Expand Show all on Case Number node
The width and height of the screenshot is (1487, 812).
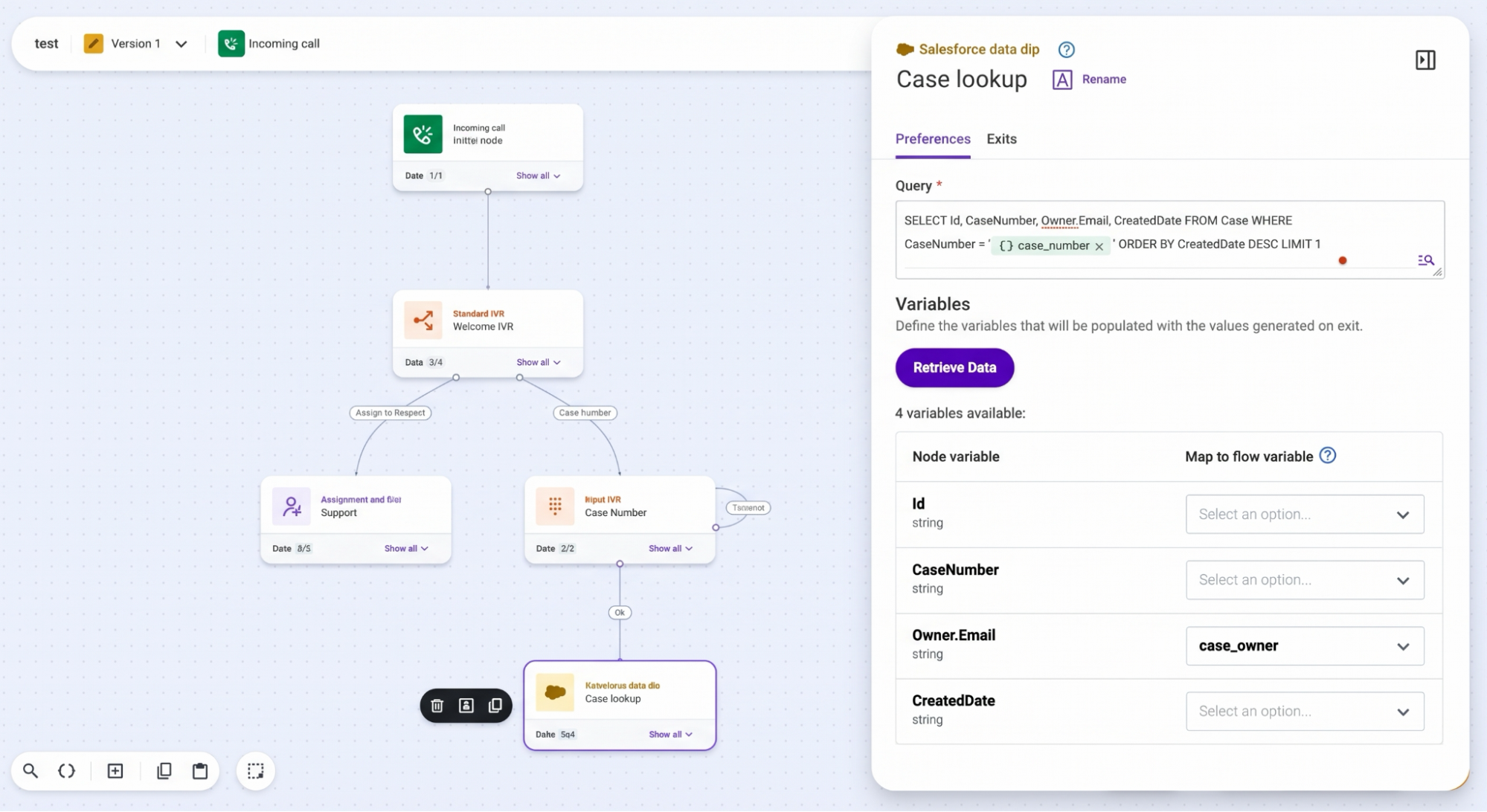(670, 549)
